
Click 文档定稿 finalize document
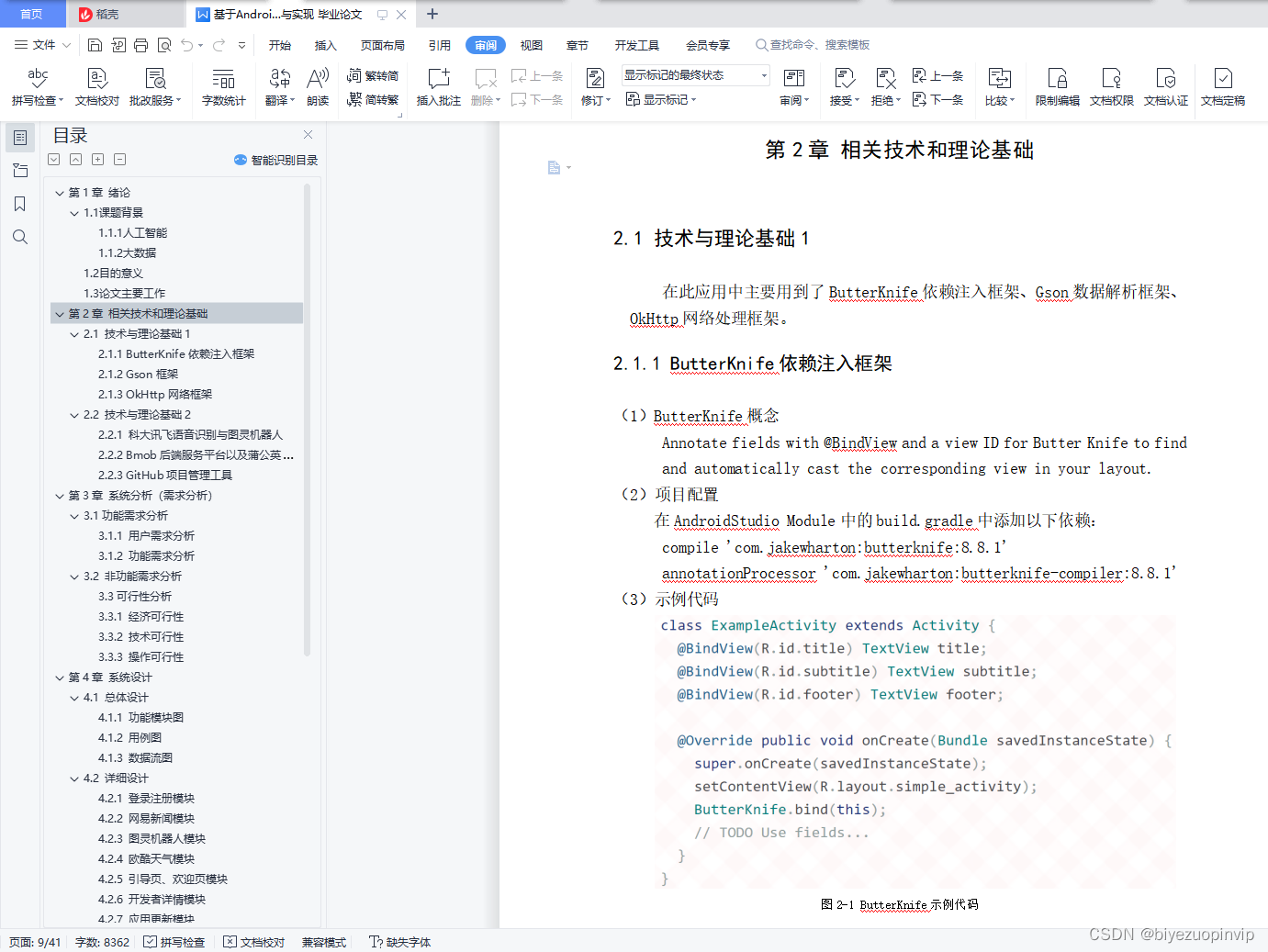[x=1223, y=88]
